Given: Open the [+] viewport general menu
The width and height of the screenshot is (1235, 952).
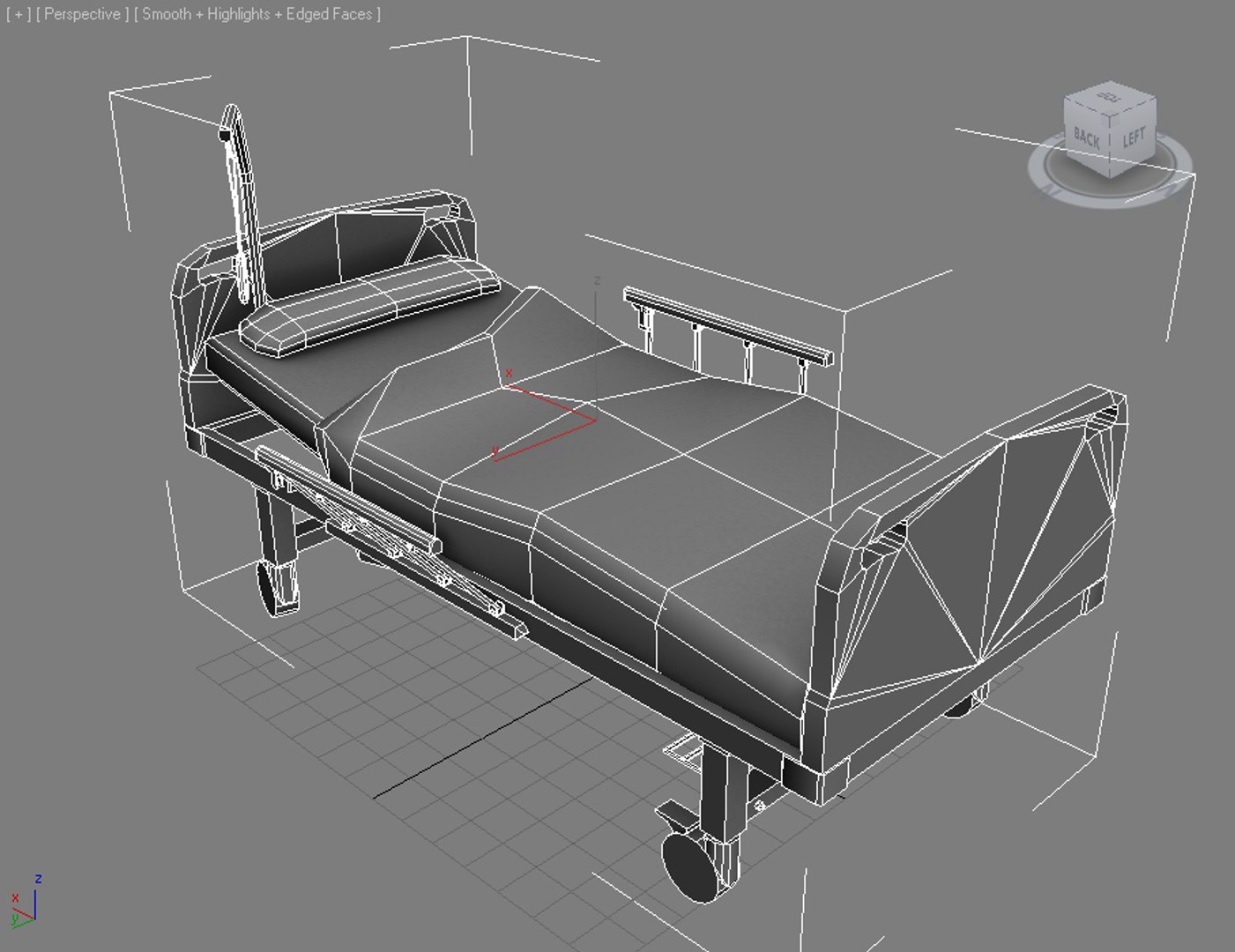Looking at the screenshot, I should 17,14.
